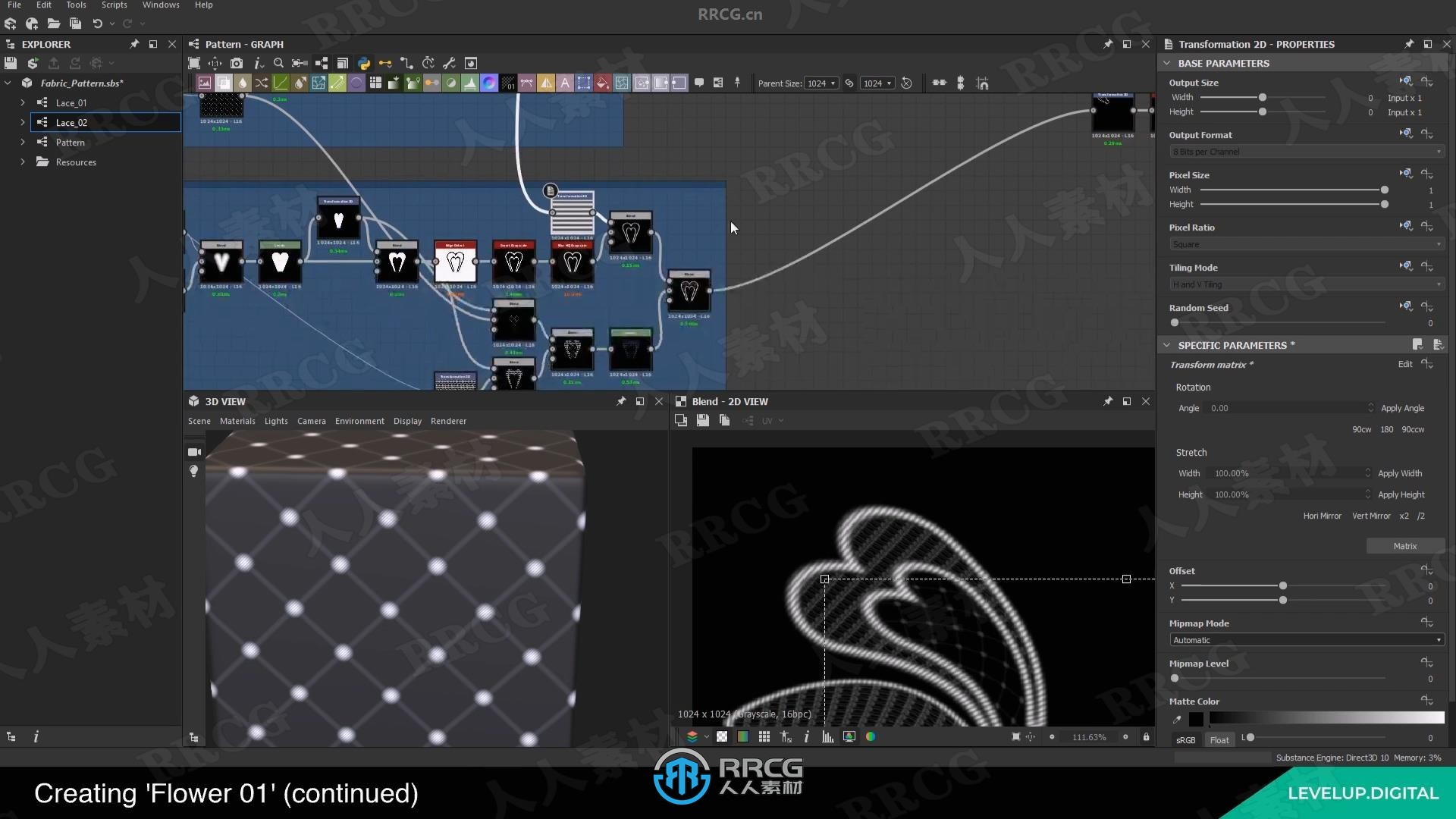Open the Materials menu in 3D view
Screen dimensions: 1456x819
pyautogui.click(x=237, y=421)
